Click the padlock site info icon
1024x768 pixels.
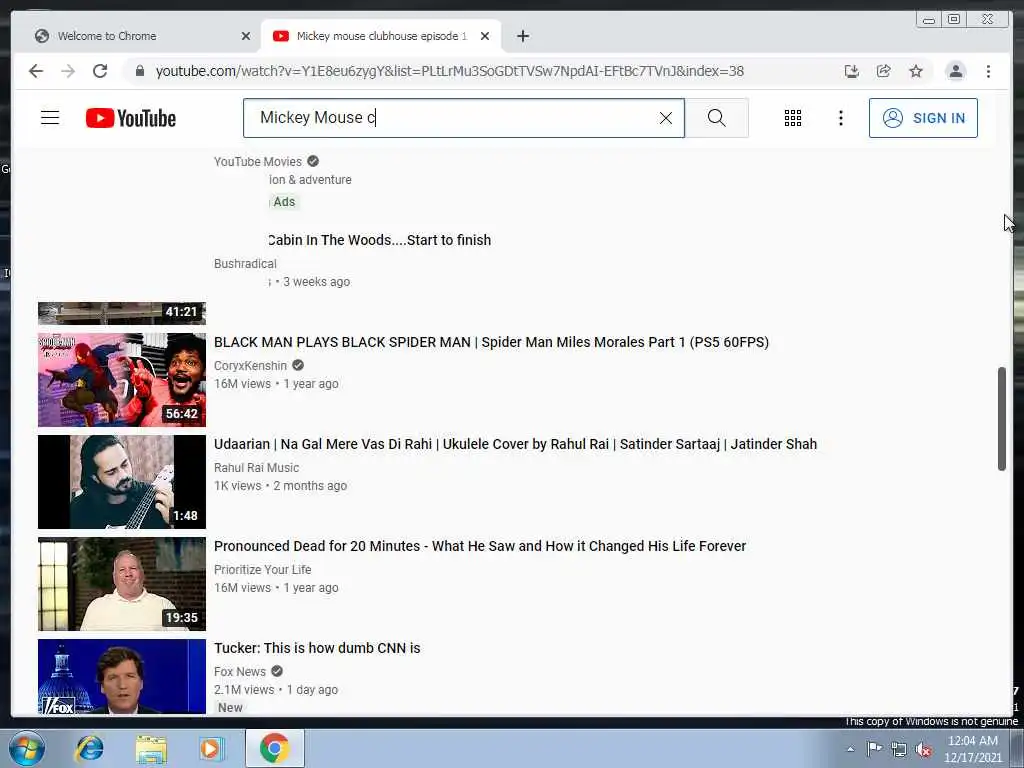pyautogui.click(x=140, y=71)
